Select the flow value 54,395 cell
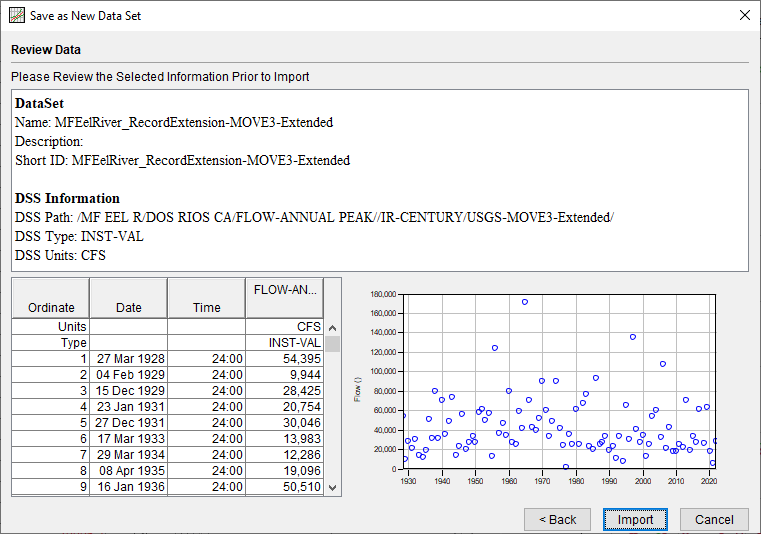The width and height of the screenshot is (761, 534). coord(285,358)
